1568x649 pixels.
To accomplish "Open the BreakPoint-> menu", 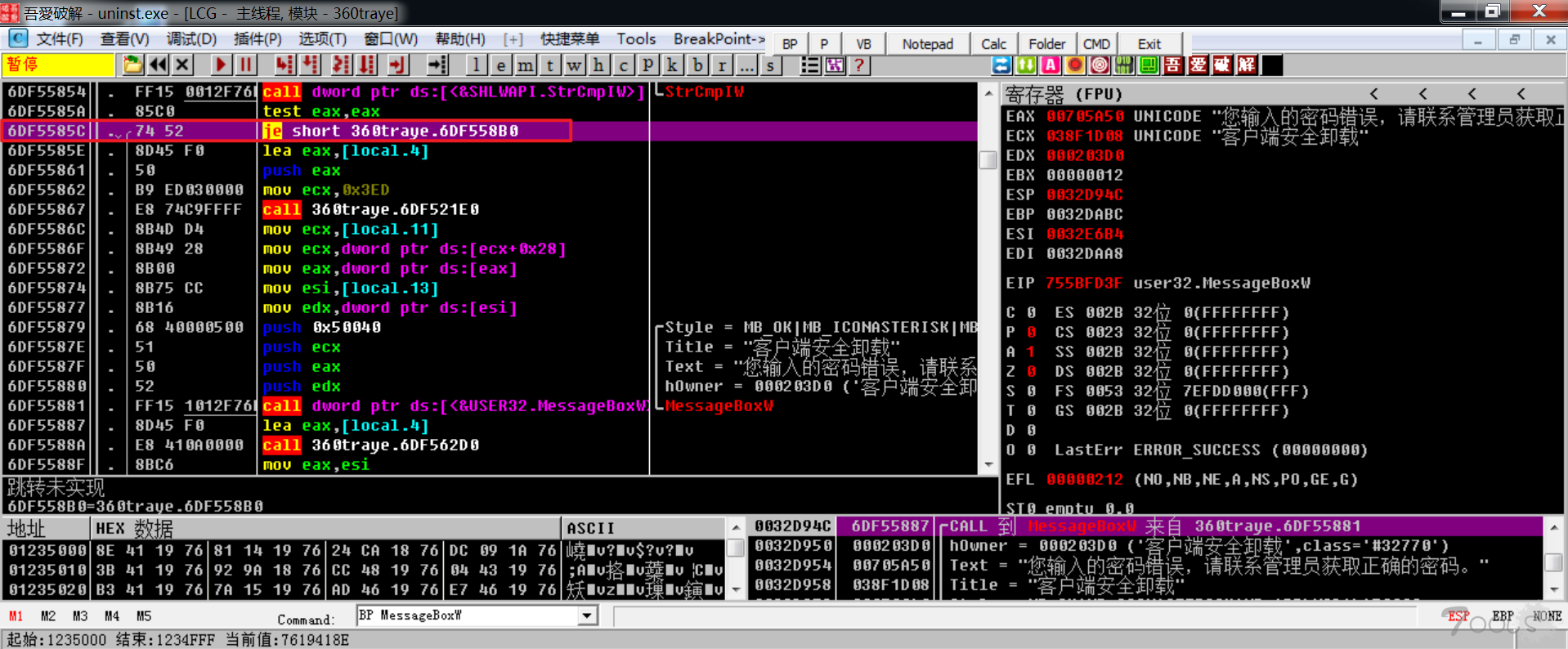I will coord(719,39).
